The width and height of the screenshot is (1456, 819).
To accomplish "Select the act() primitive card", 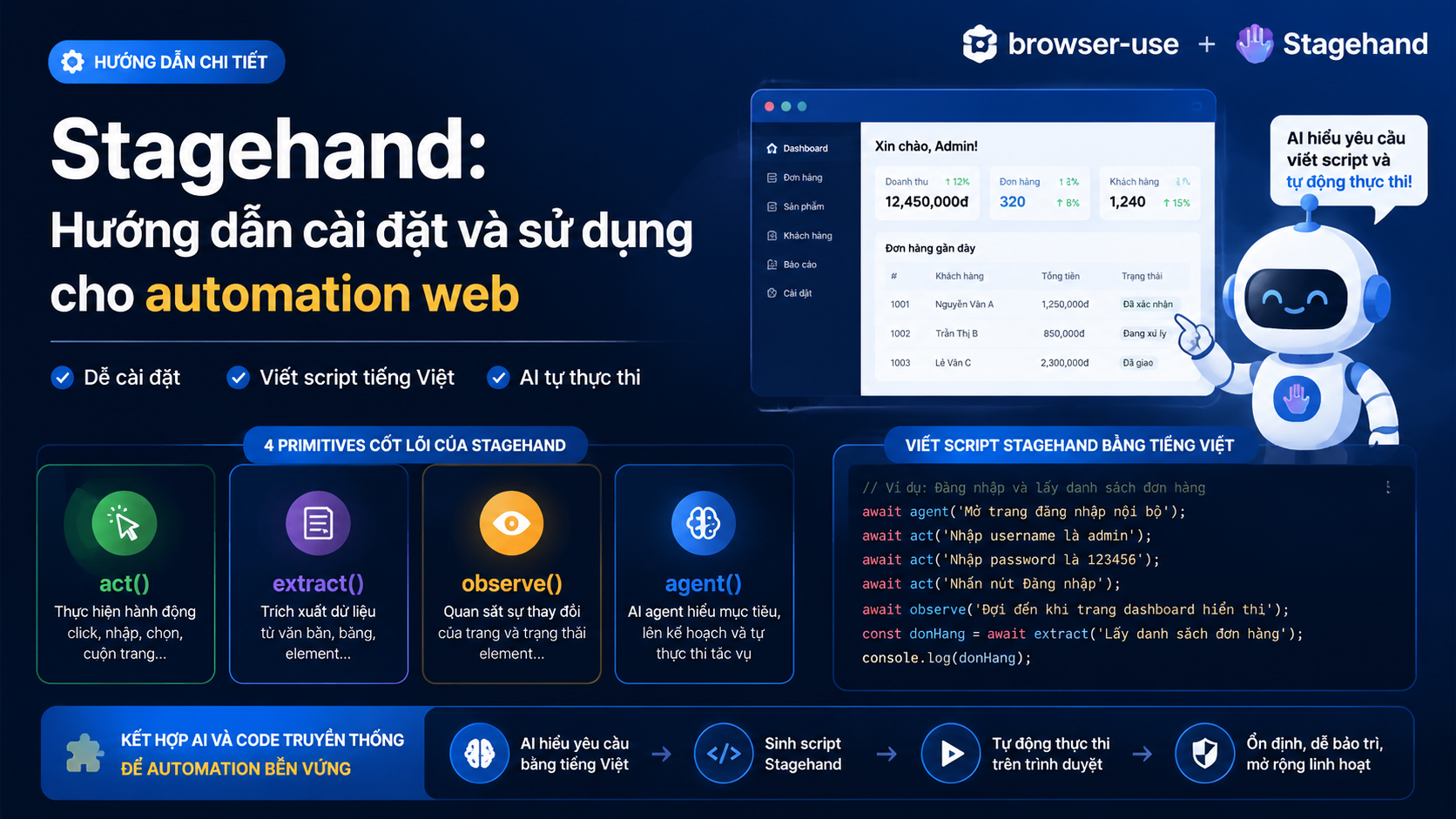I will pyautogui.click(x=125, y=574).
